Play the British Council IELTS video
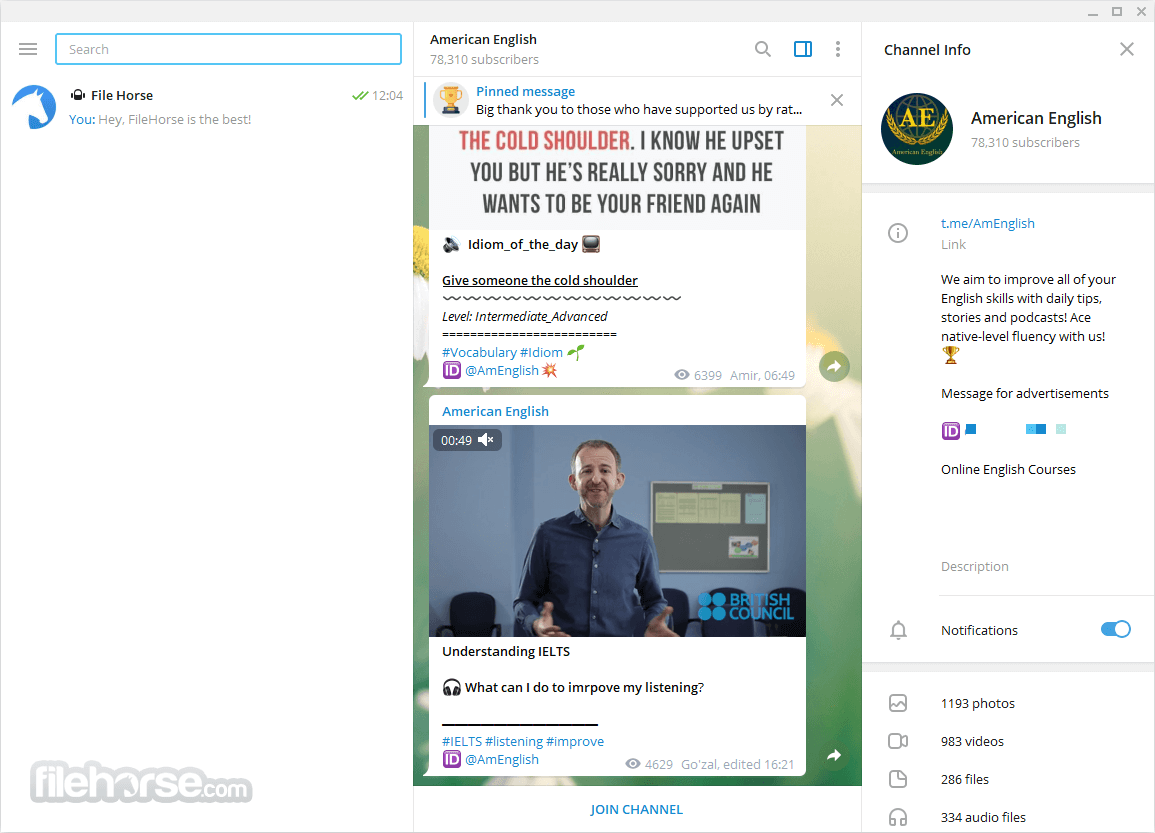1155x833 pixels. point(617,530)
